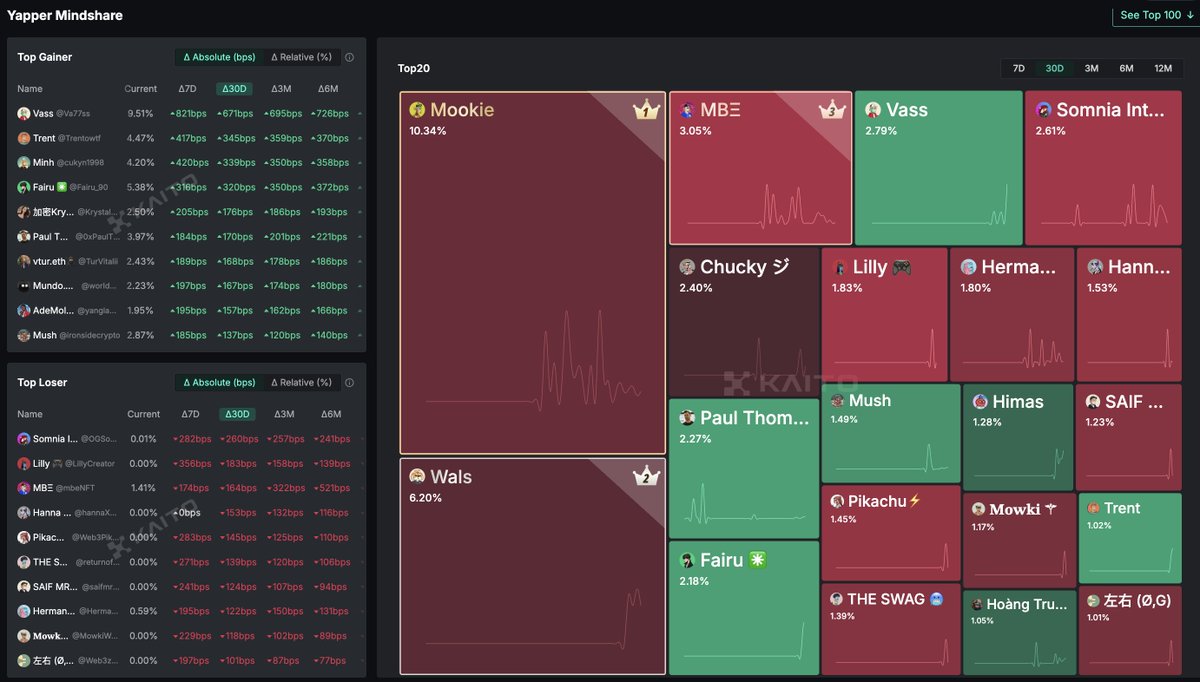1200x682 pixels.
Task: Click Paul T... row in Top Gainer
Action: pos(186,237)
